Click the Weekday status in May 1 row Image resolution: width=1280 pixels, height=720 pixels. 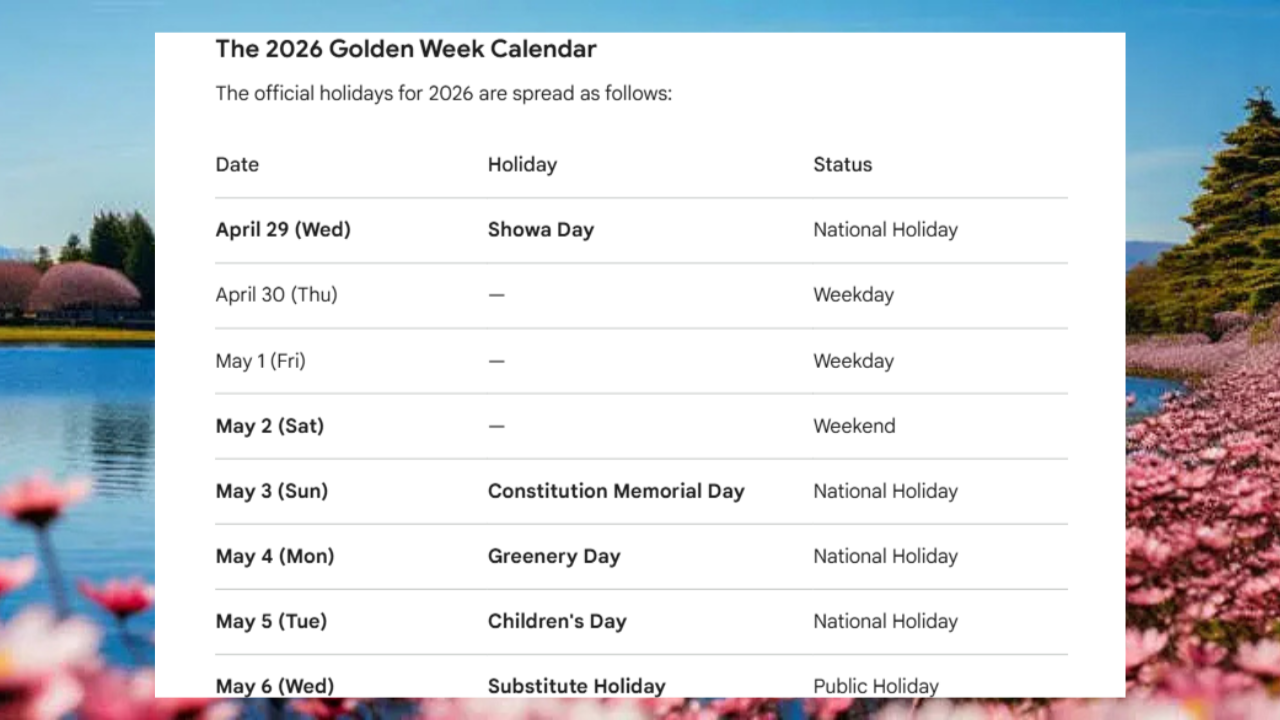click(x=853, y=361)
